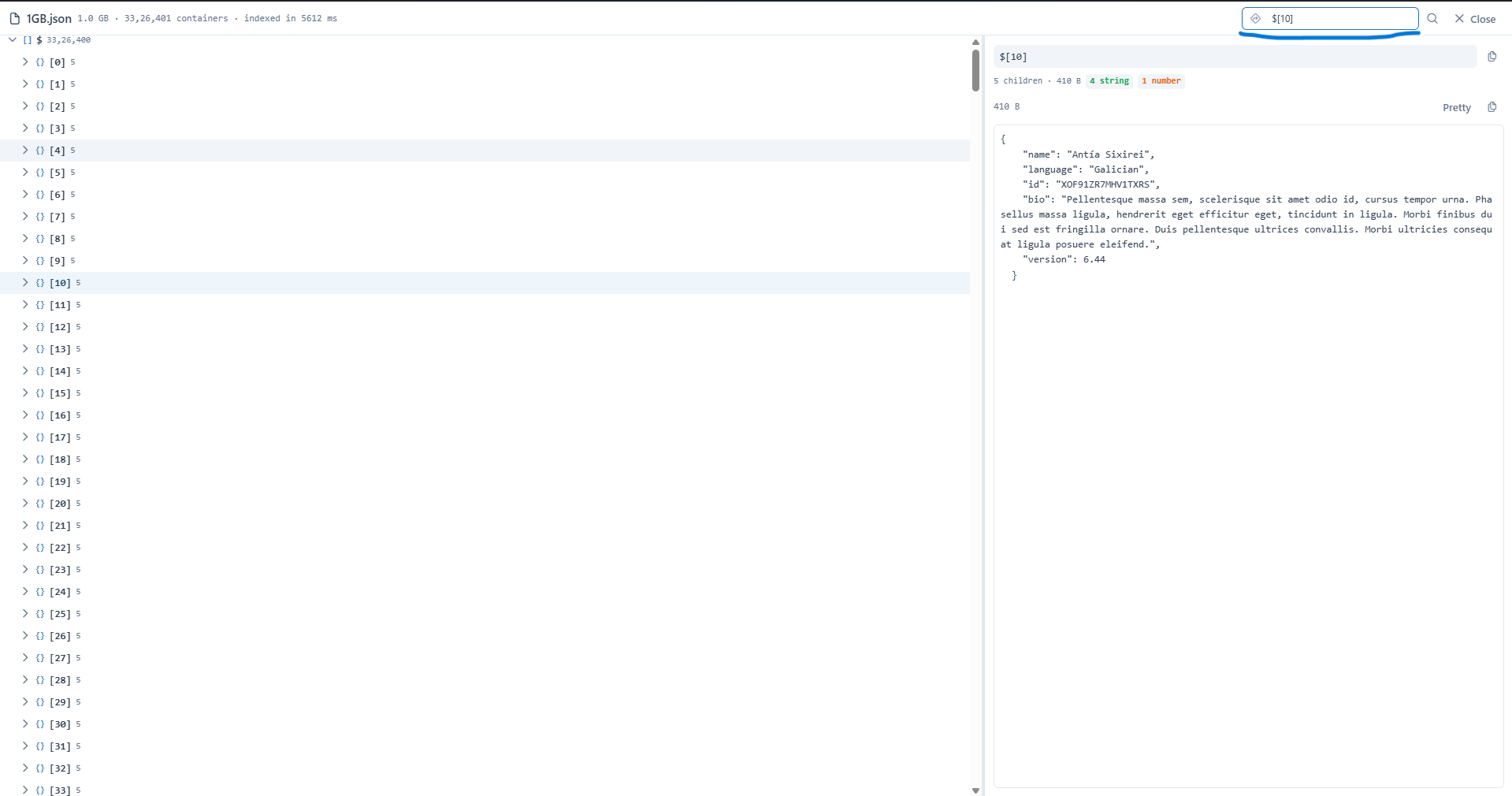
Task: Collapse the root $ array node
Action: pos(13,39)
